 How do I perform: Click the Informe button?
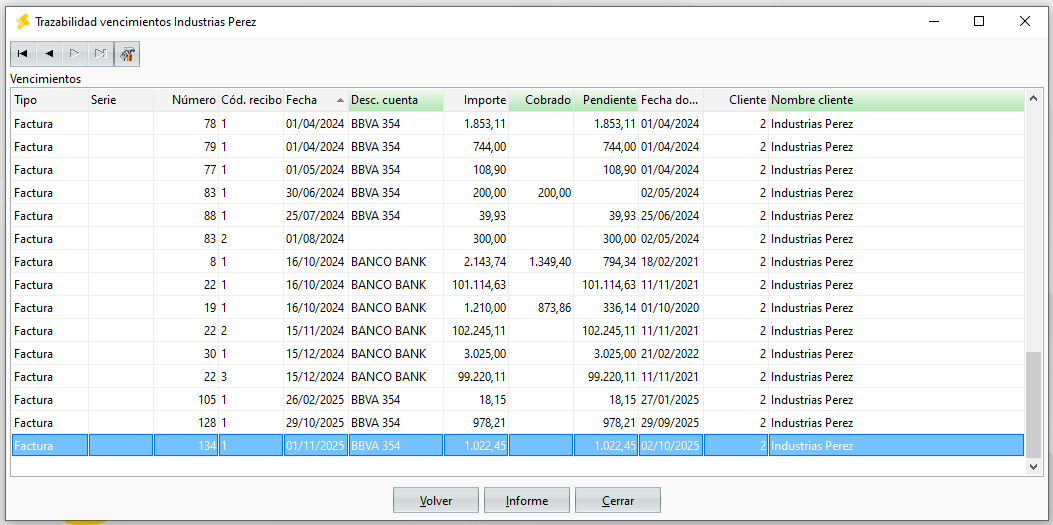point(527,501)
